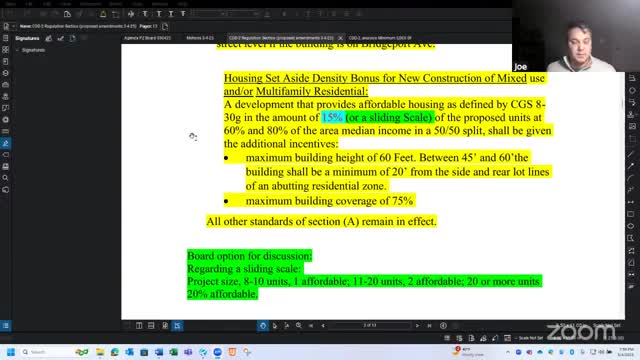
Task: Open the Thumbnails grid panel in left sidebar
Action: [6, 49]
